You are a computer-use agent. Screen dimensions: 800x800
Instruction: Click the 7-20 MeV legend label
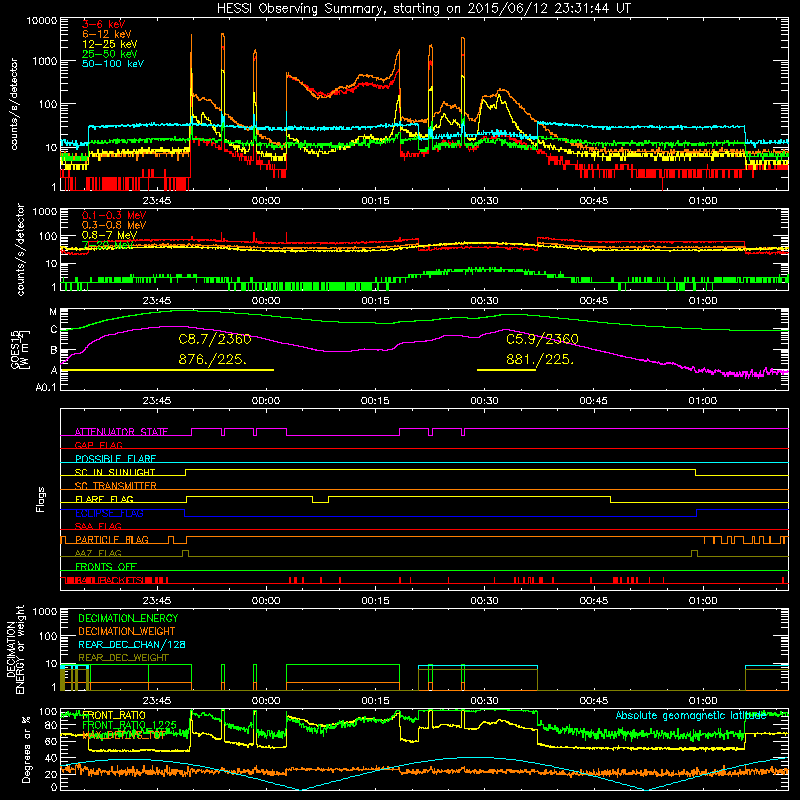(x=108, y=245)
